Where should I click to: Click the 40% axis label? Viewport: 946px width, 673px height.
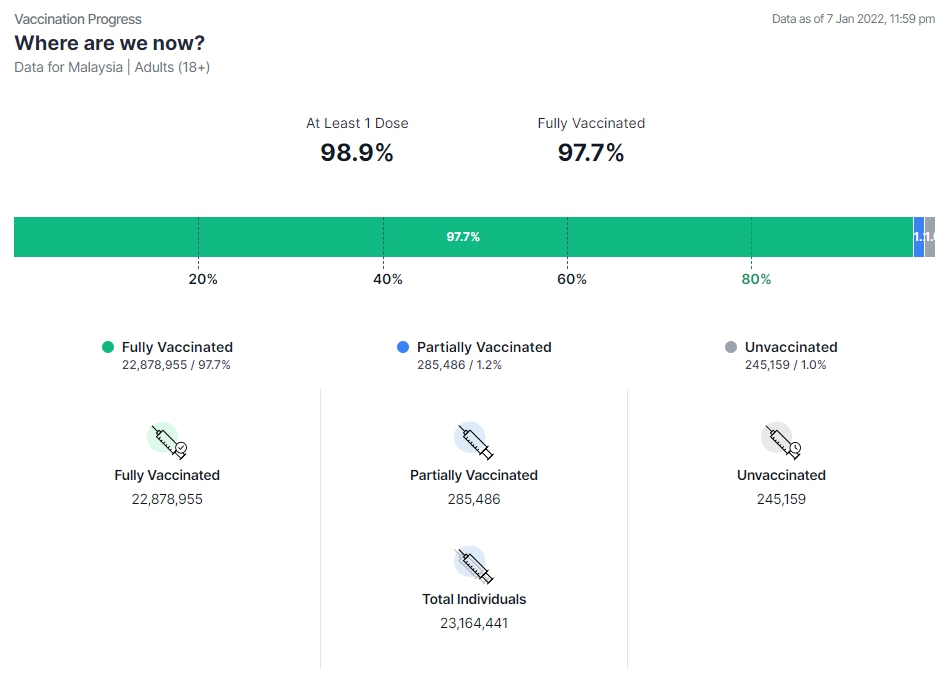click(388, 279)
